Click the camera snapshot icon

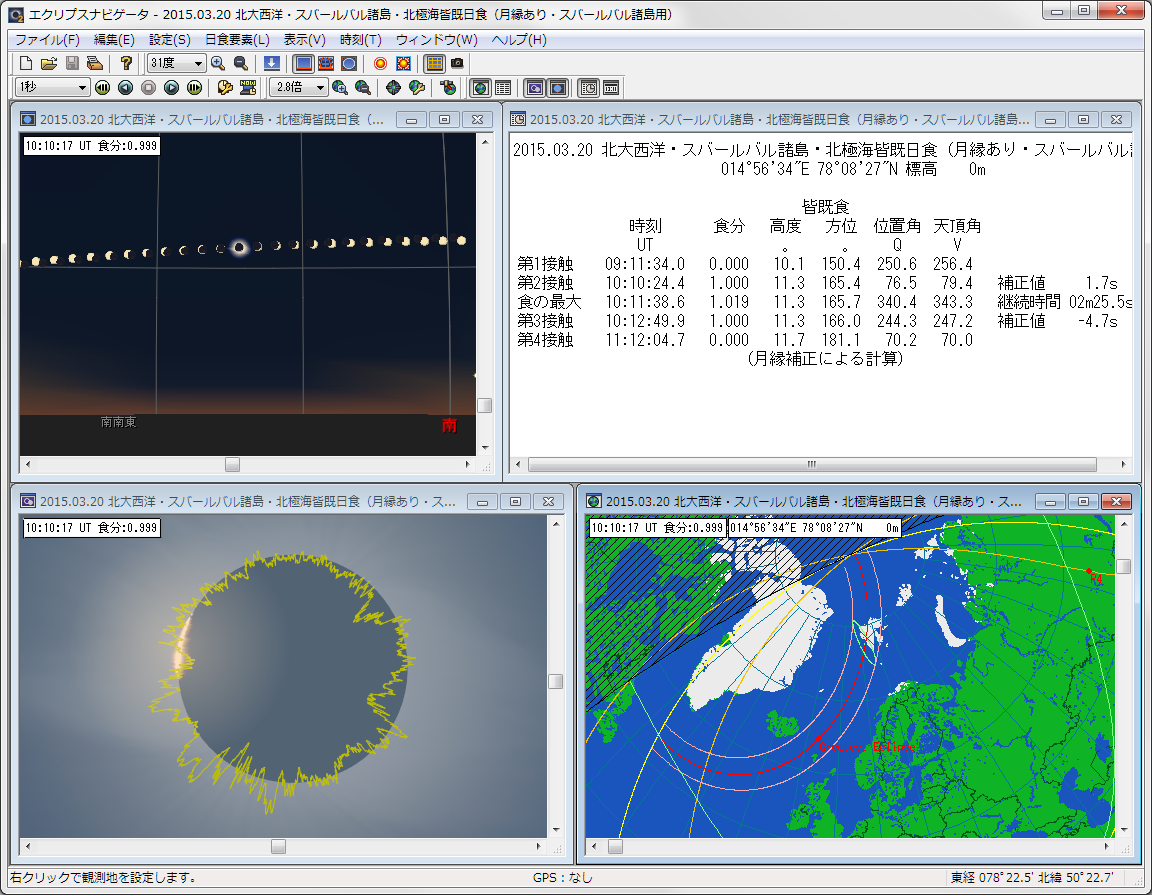pos(457,63)
